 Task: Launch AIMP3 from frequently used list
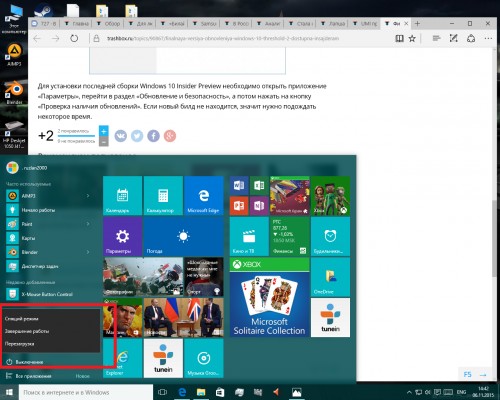(x=50, y=196)
